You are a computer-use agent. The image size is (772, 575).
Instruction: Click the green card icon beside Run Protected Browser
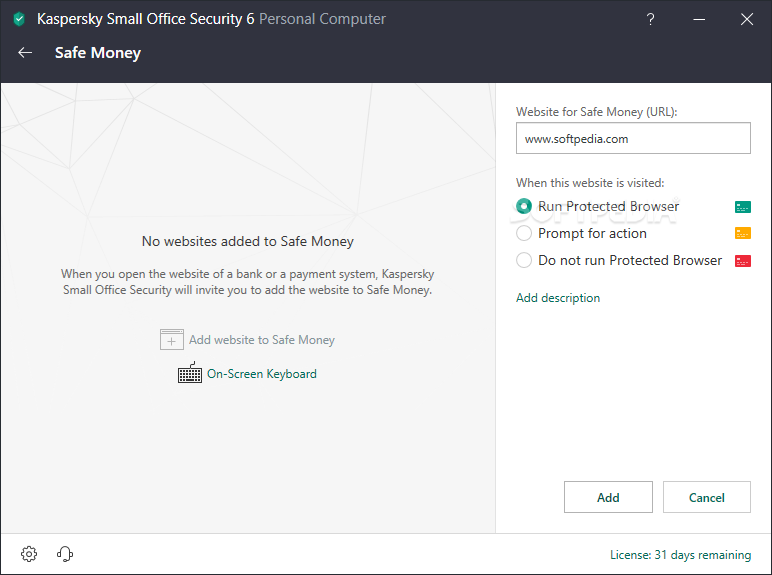pyautogui.click(x=742, y=207)
